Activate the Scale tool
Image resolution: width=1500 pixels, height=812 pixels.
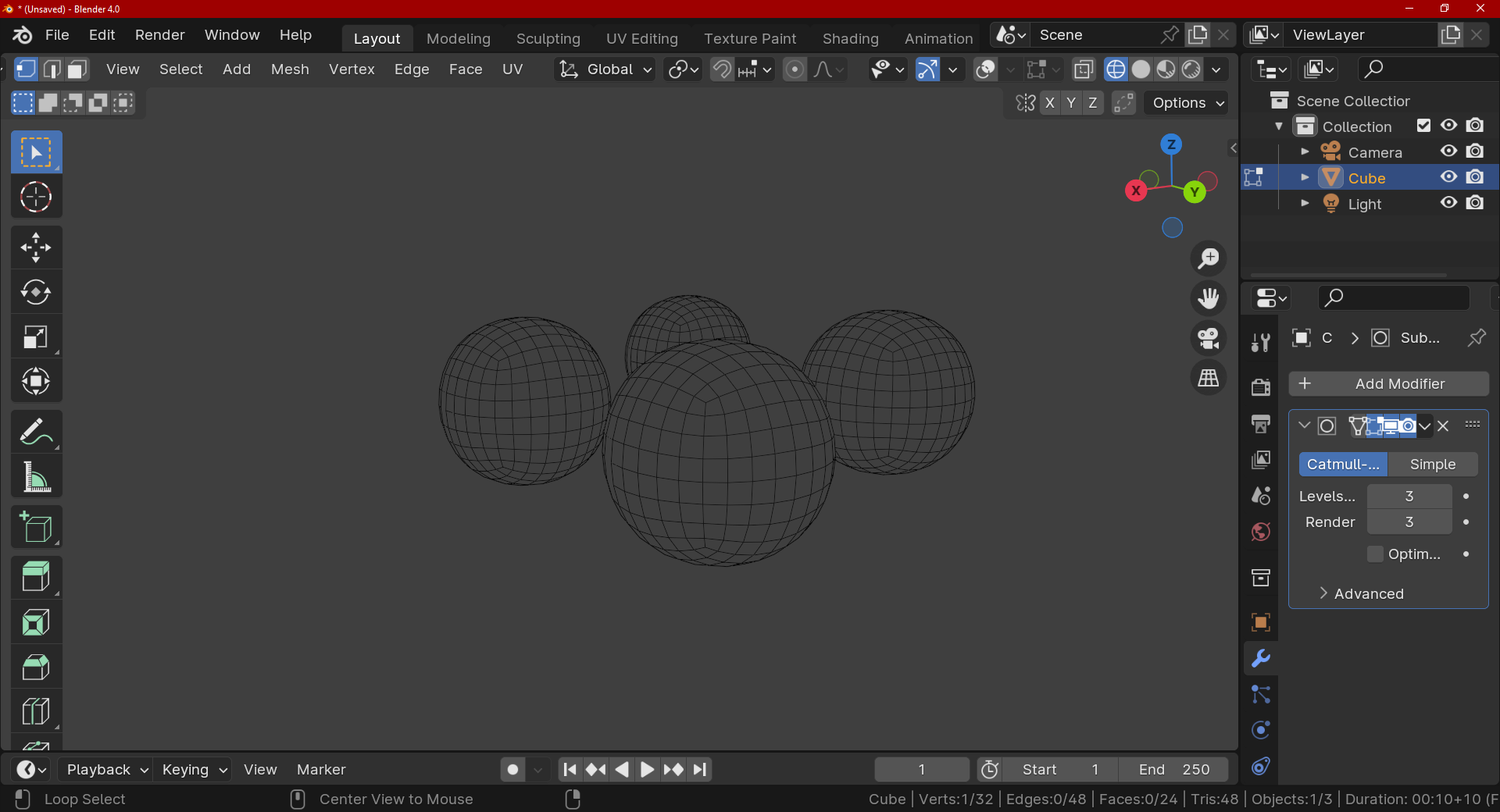(36, 337)
